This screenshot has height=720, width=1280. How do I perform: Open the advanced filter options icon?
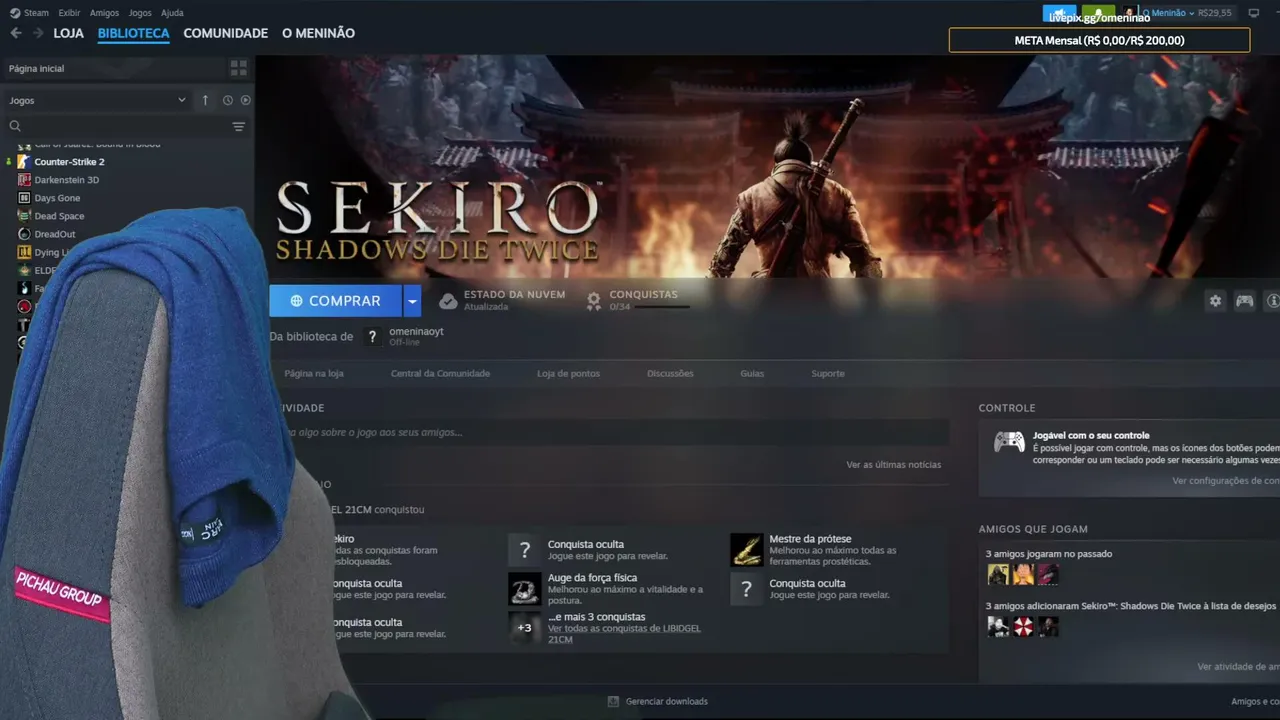pyautogui.click(x=238, y=127)
